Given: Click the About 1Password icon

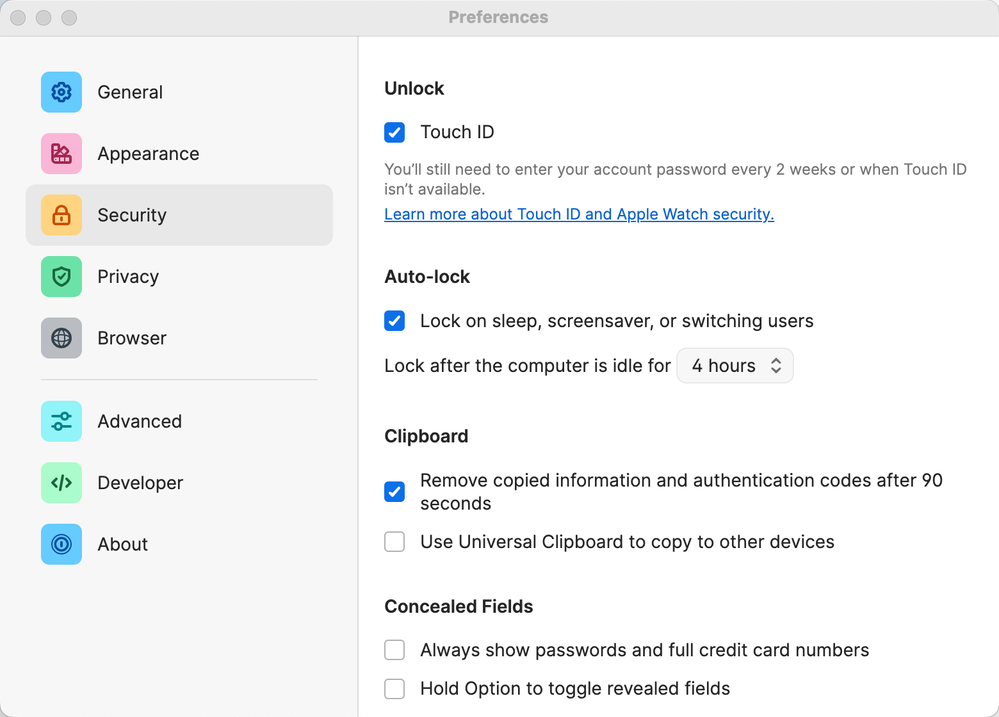Looking at the screenshot, I should pyautogui.click(x=61, y=544).
